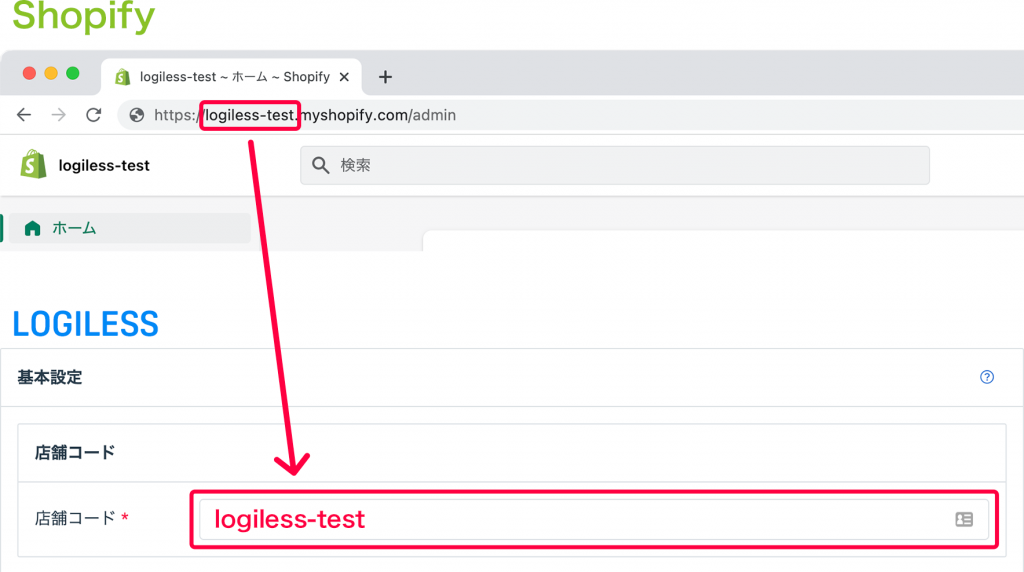Viewport: 1024px width, 572px height.
Task: Click the logiless-test store name link
Action: [x=104, y=165]
